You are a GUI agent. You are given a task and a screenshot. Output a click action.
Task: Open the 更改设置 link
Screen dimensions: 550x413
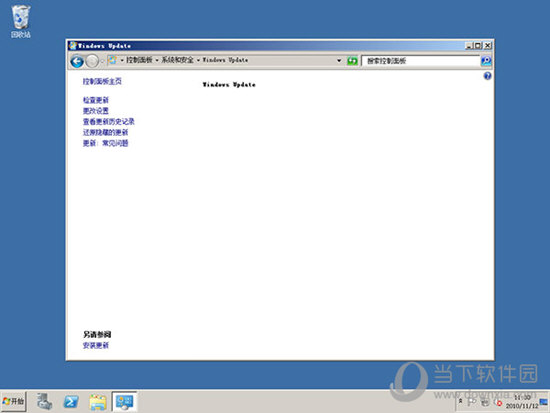(x=96, y=111)
